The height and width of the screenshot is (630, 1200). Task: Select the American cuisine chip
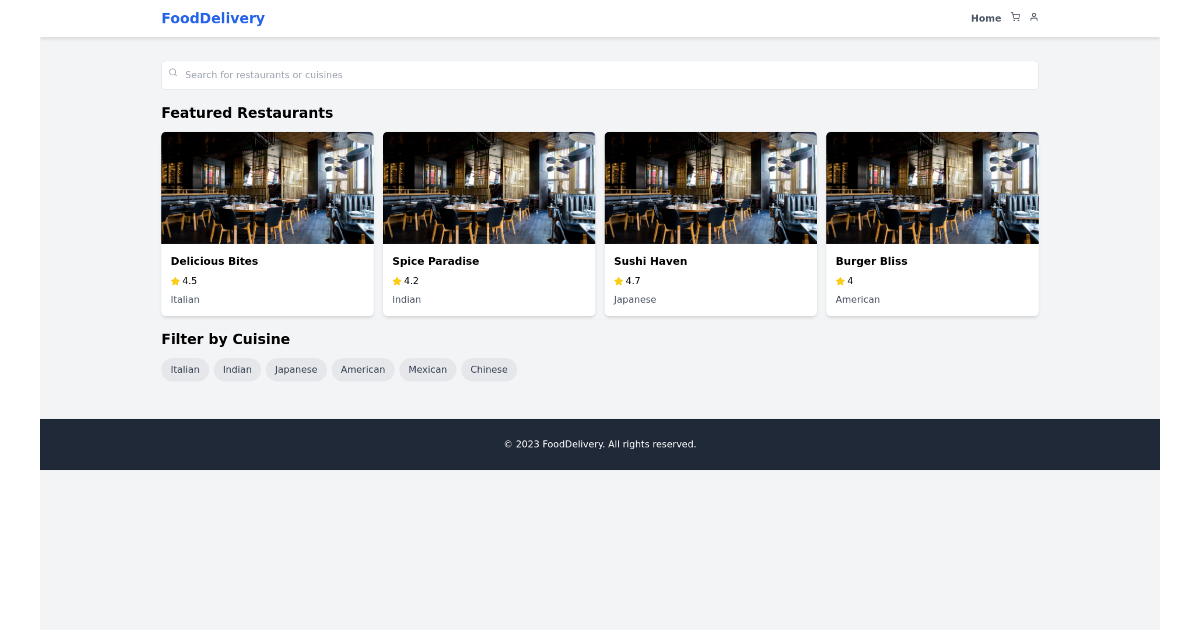pyautogui.click(x=363, y=369)
